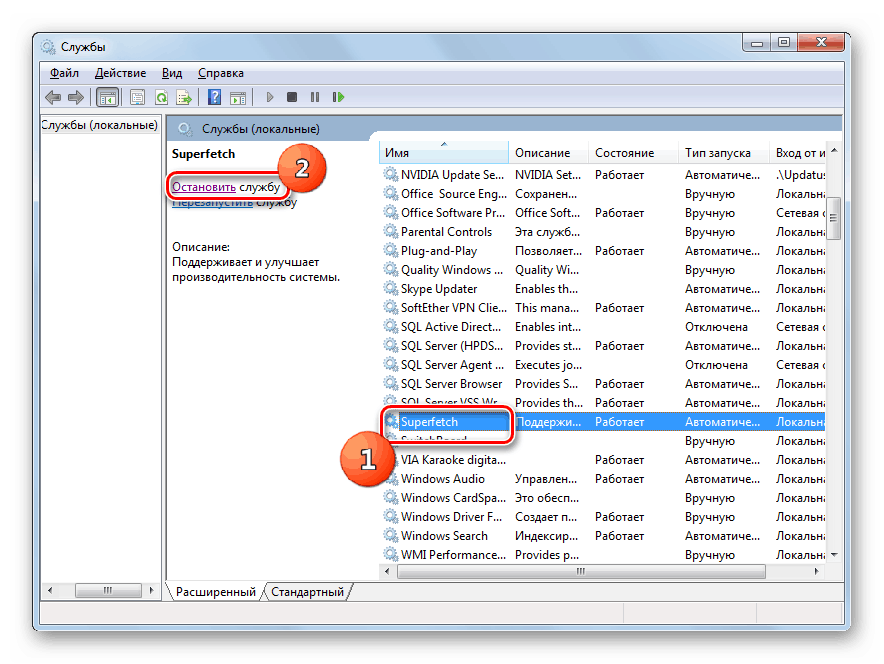Click the Export List toolbar icon
The image size is (884, 664).
184,98
